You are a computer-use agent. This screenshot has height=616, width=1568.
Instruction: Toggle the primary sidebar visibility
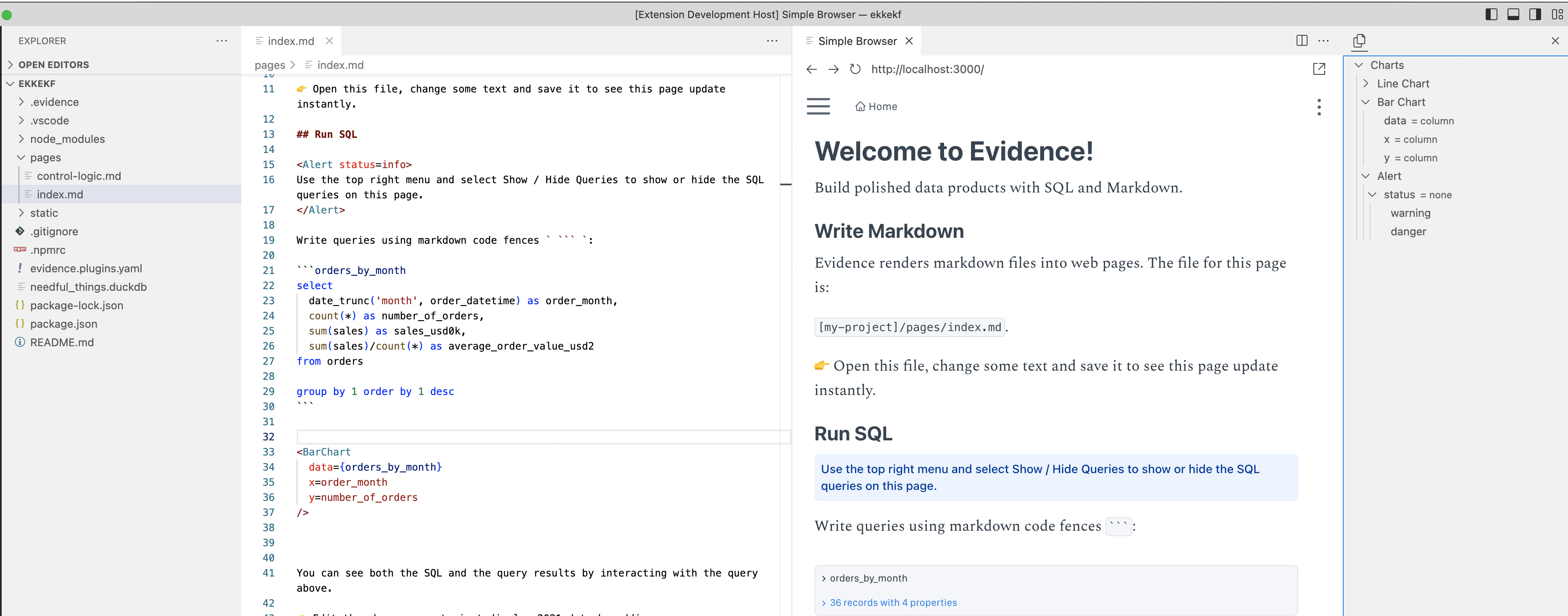pos(1491,14)
